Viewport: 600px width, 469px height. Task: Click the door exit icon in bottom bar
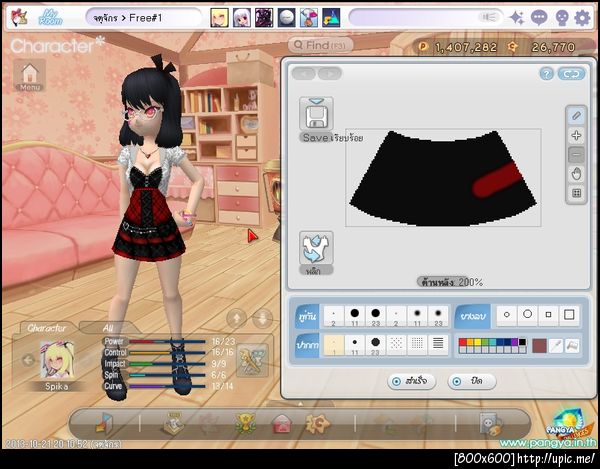tap(104, 423)
